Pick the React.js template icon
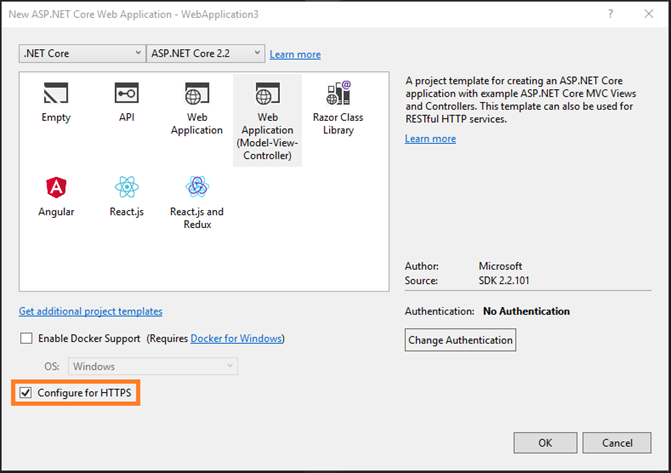 click(x=127, y=187)
